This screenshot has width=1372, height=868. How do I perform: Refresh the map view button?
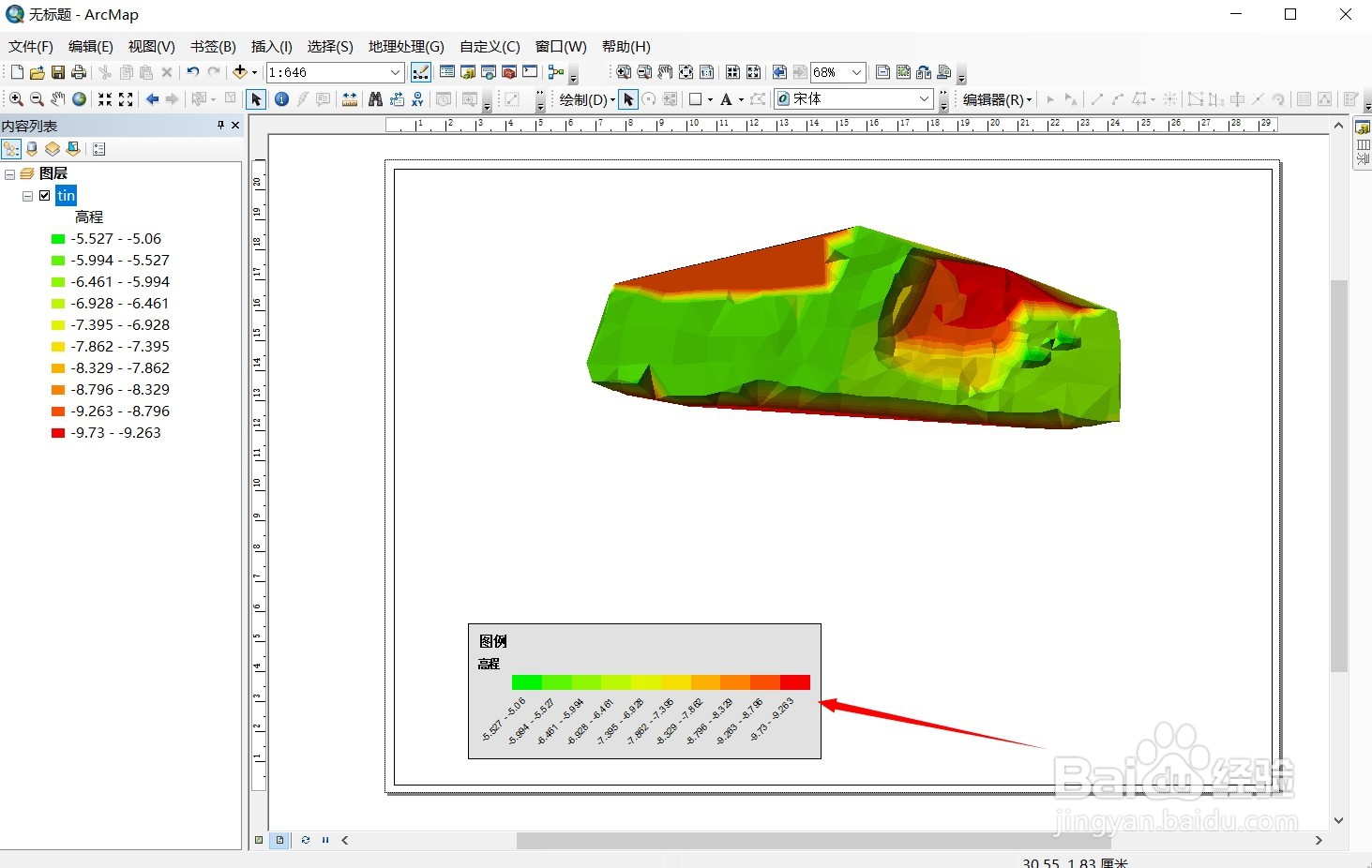click(306, 840)
